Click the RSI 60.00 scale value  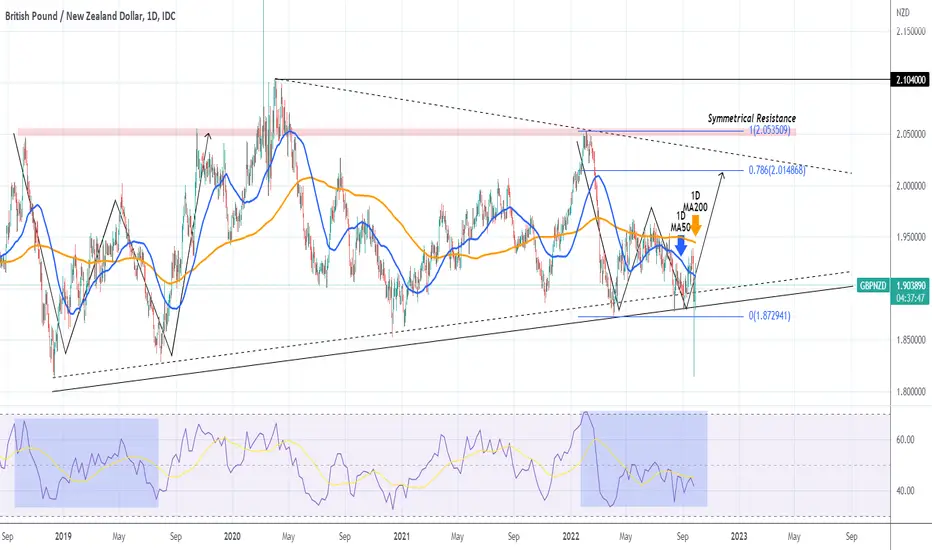point(905,440)
